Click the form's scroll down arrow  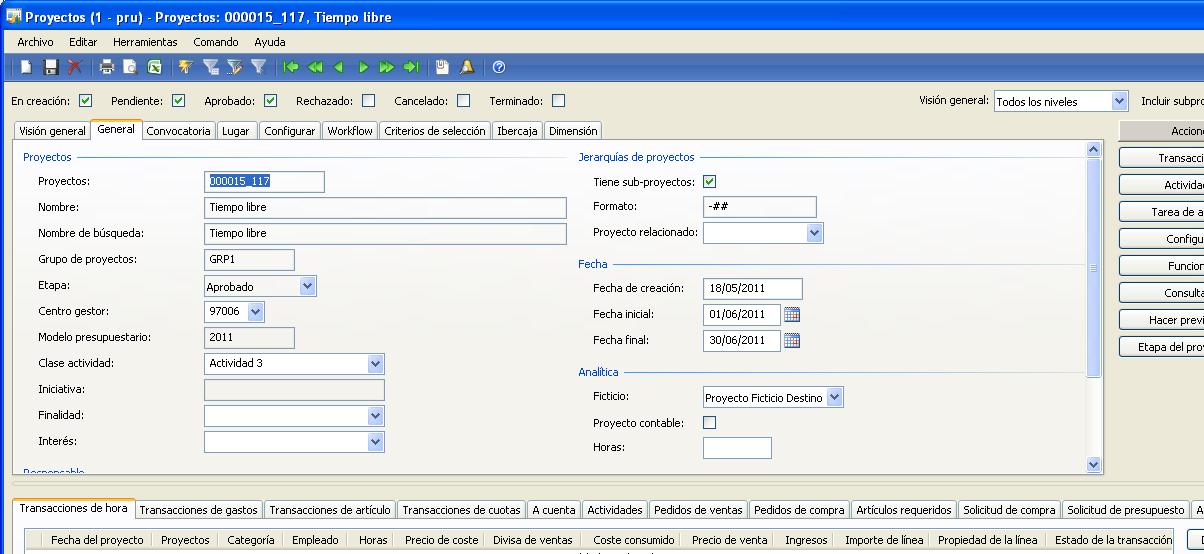coord(1093,464)
